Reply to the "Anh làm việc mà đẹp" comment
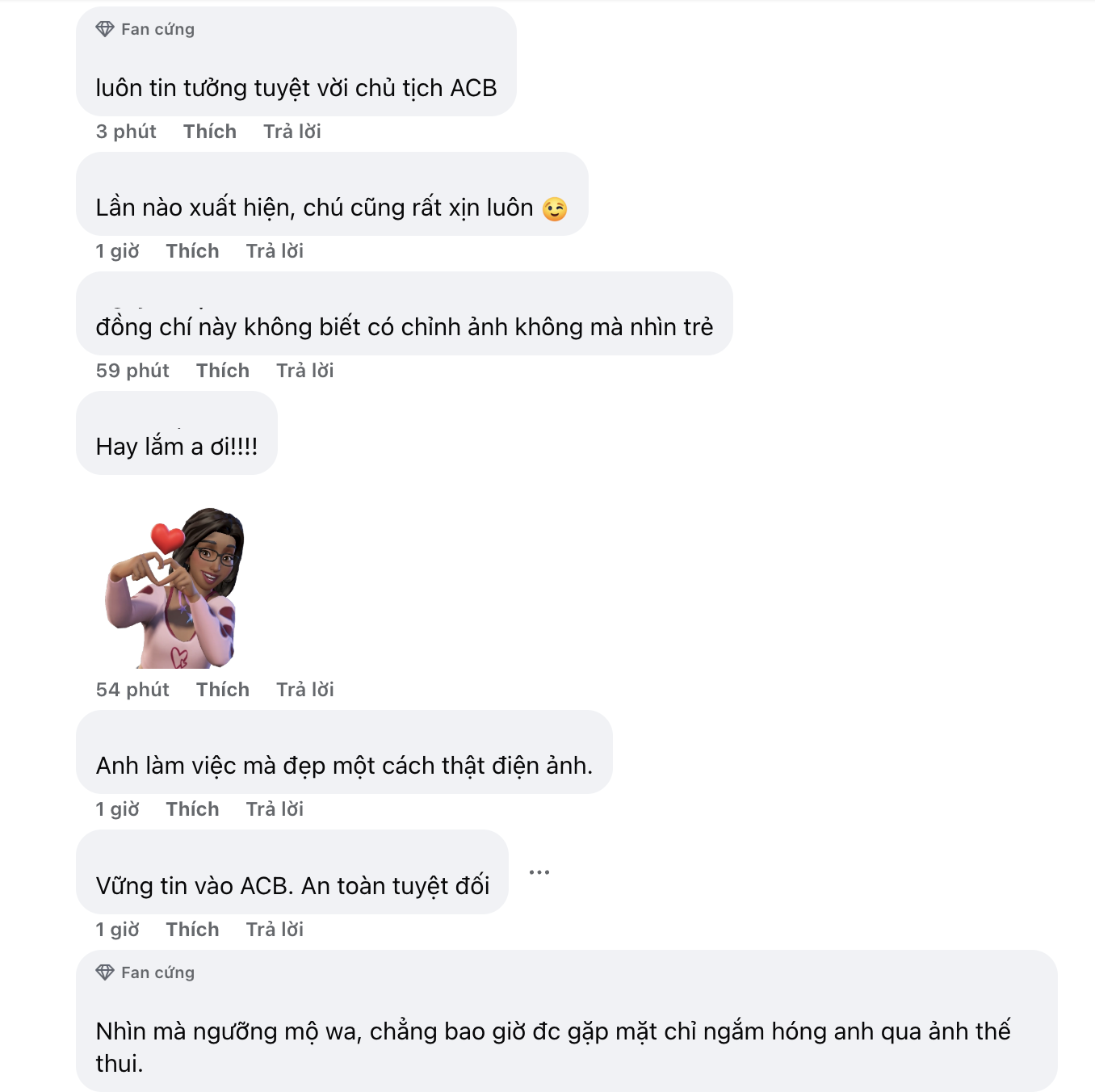The height and width of the screenshot is (1092, 1095). point(275,809)
